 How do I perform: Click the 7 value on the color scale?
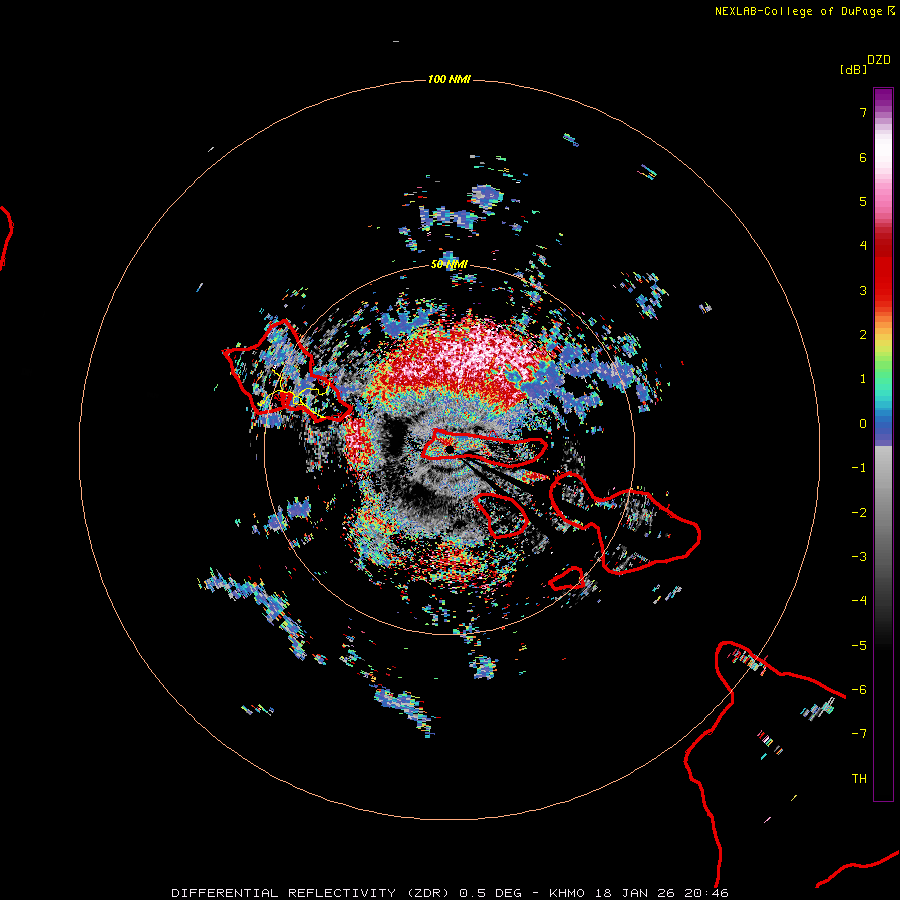[863, 112]
